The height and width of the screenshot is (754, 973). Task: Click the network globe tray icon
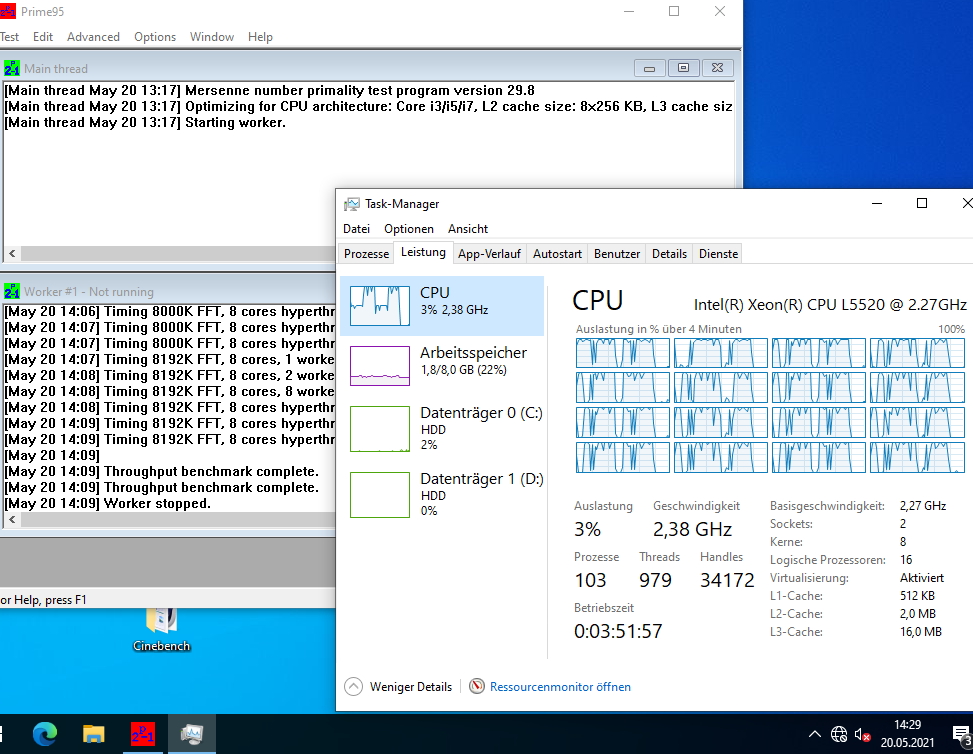coord(839,734)
